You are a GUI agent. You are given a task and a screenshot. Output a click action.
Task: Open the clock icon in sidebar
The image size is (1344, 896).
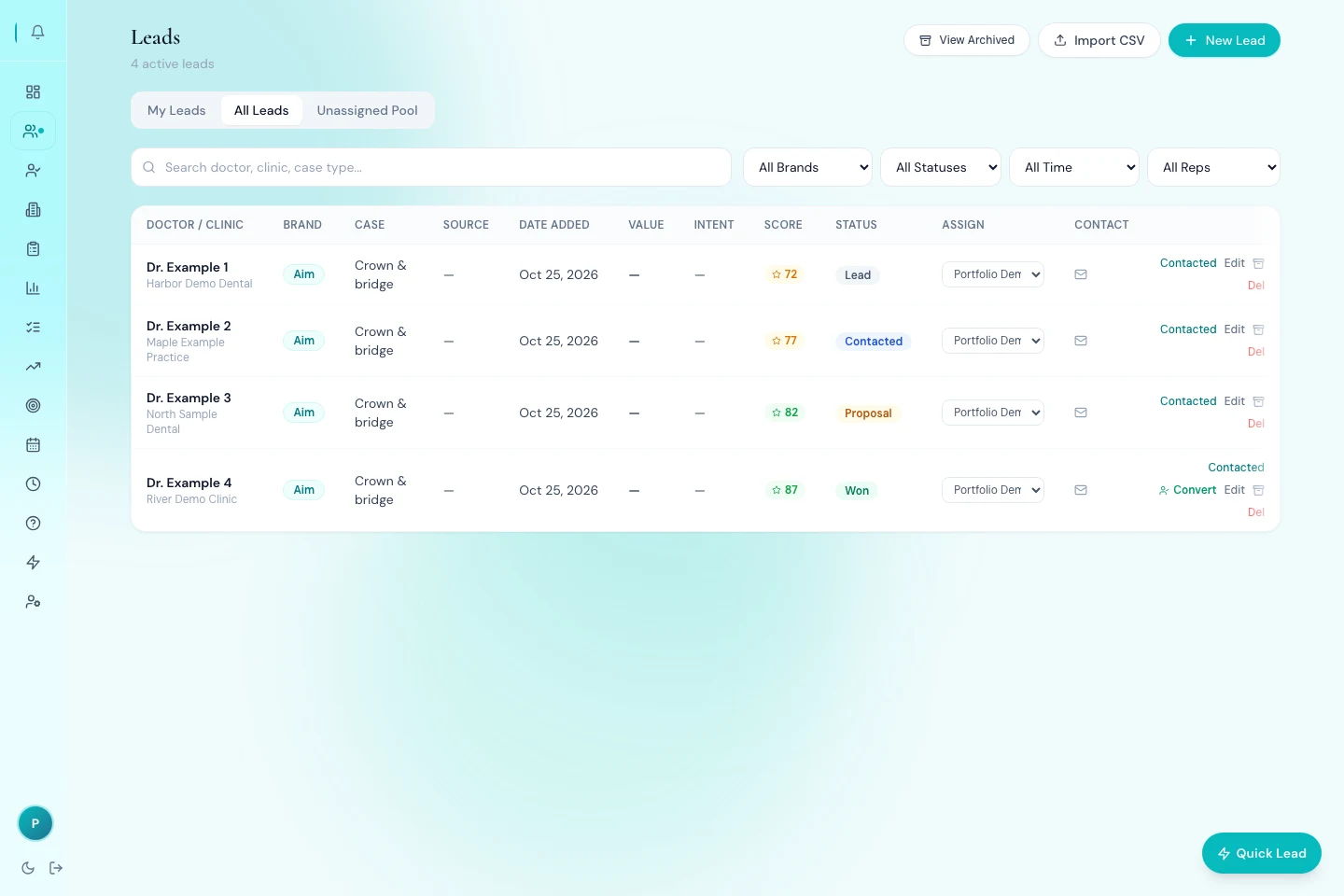coord(33,483)
